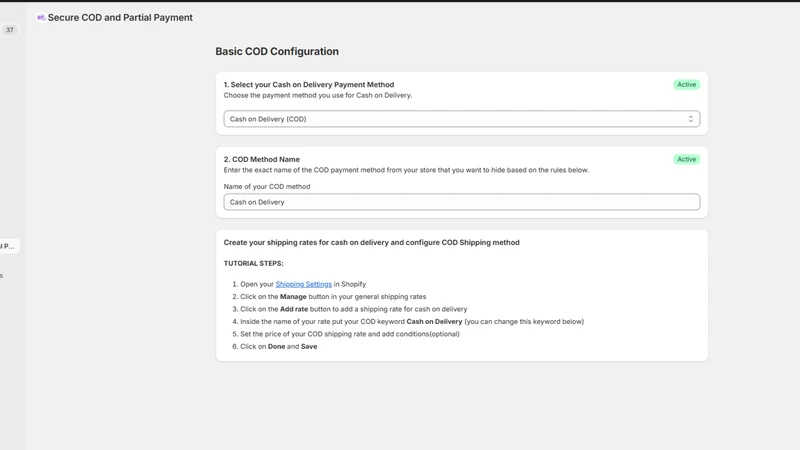Click the '1. Select your Cash on Delivery Payment Method' heading

point(309,85)
